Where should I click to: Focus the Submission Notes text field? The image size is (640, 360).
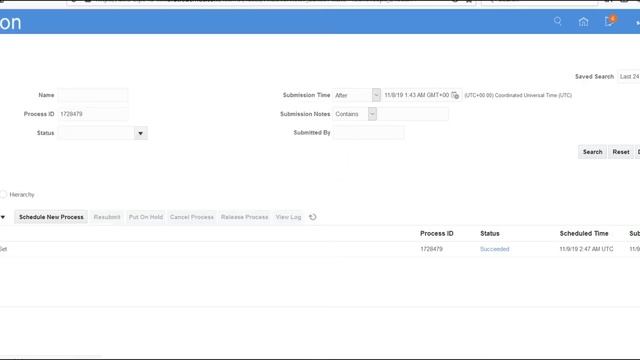coord(413,114)
